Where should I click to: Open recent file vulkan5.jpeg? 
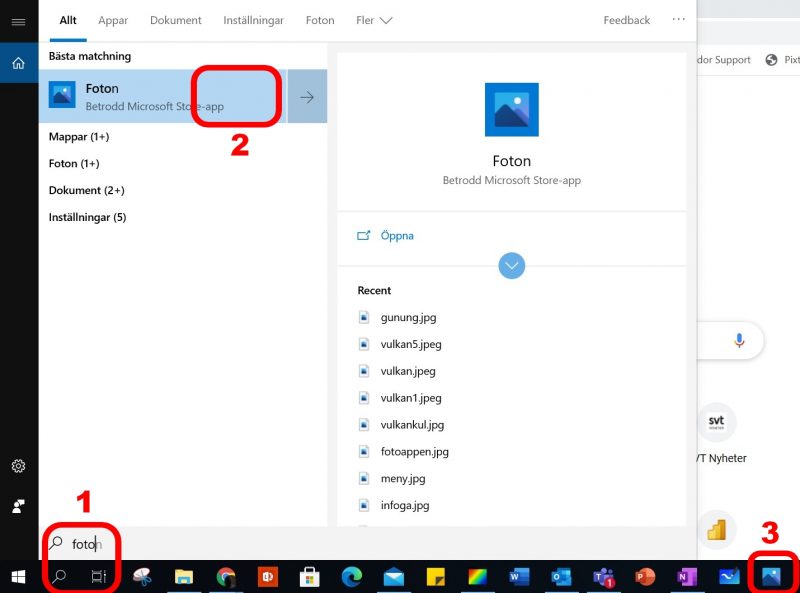point(411,344)
